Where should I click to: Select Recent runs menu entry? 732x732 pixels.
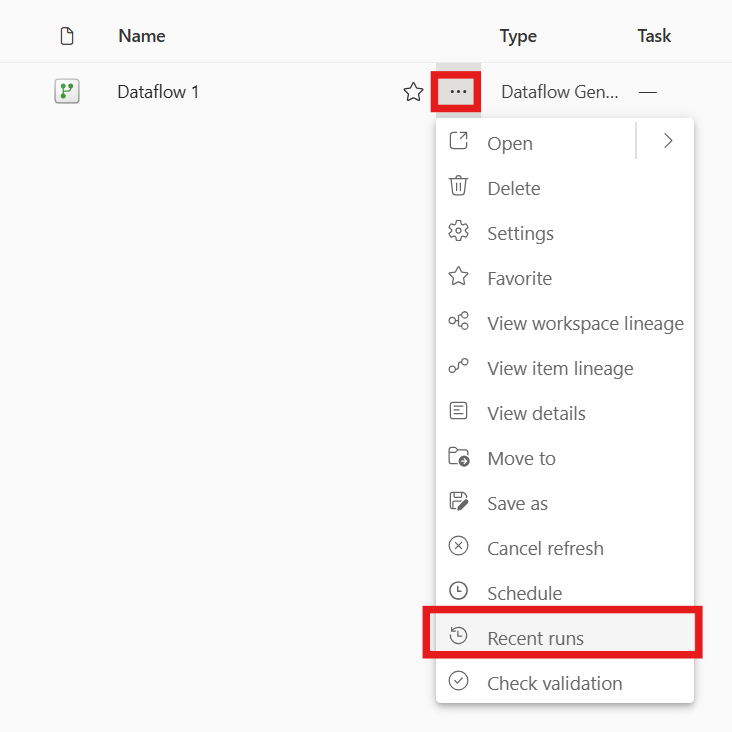coord(535,638)
